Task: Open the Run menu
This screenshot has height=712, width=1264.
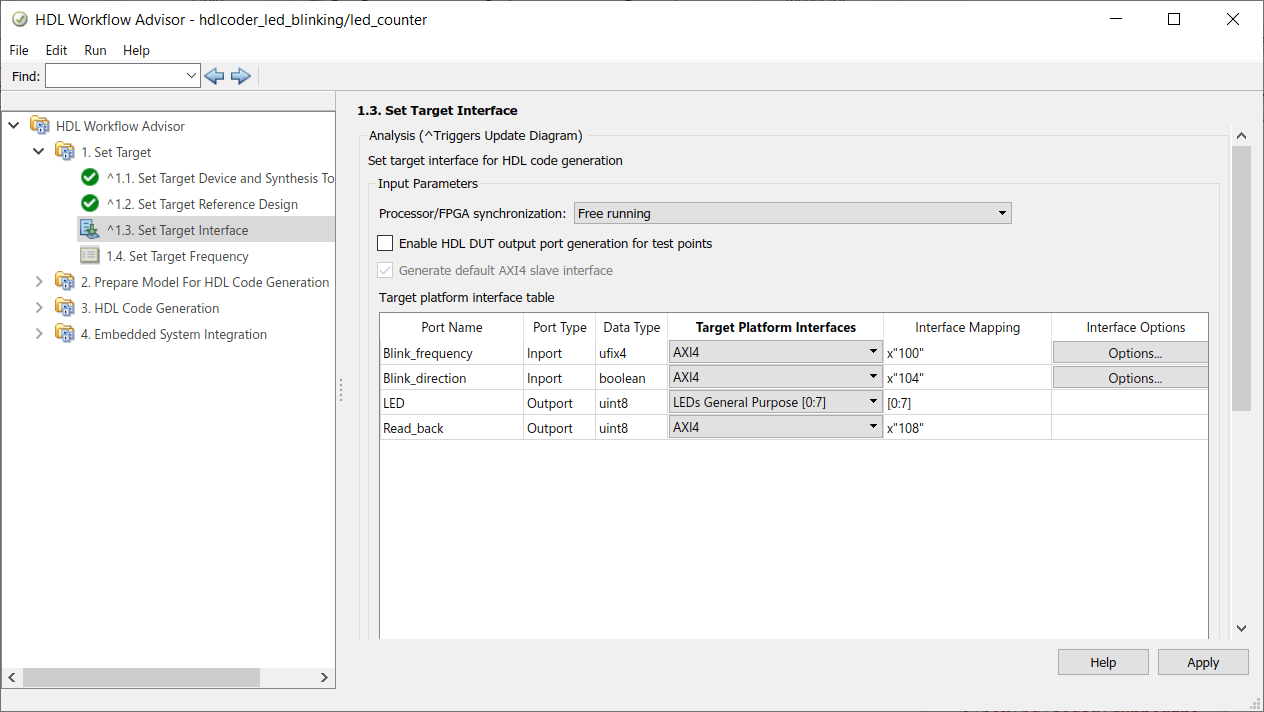Action: 95,50
